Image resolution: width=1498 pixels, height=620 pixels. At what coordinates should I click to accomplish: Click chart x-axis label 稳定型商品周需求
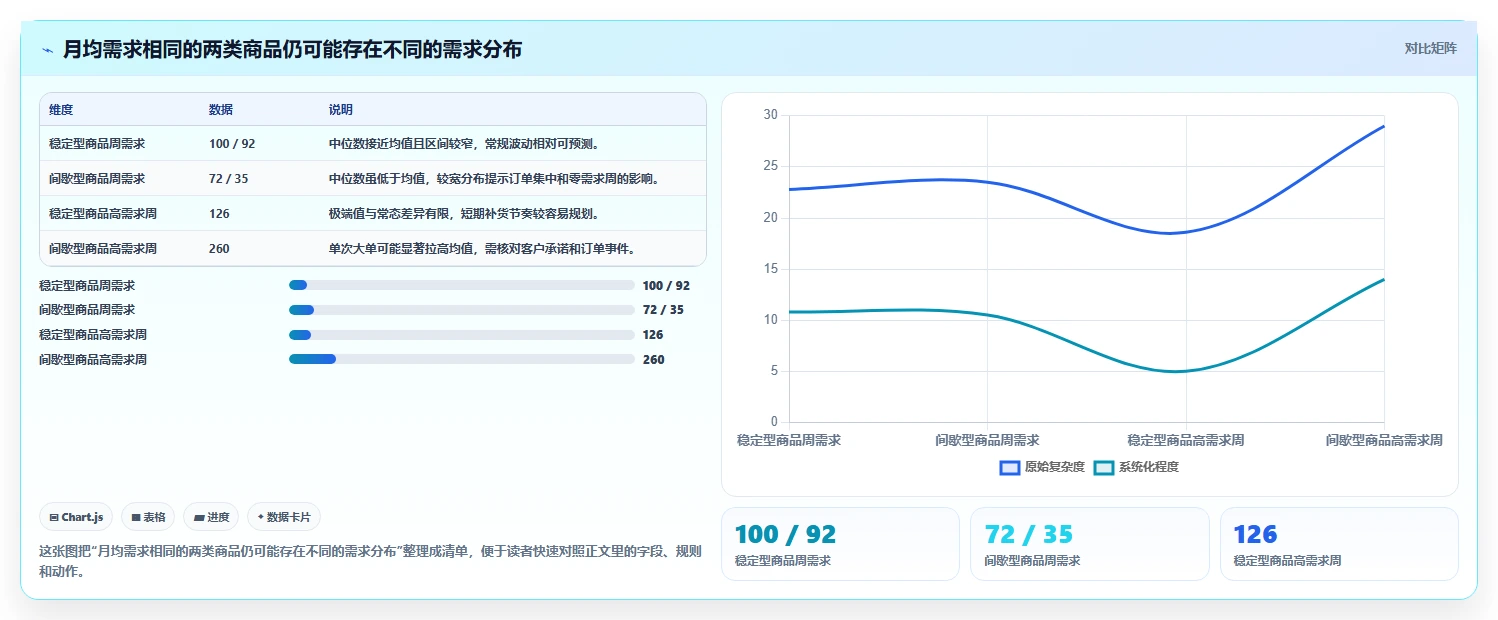tap(789, 440)
